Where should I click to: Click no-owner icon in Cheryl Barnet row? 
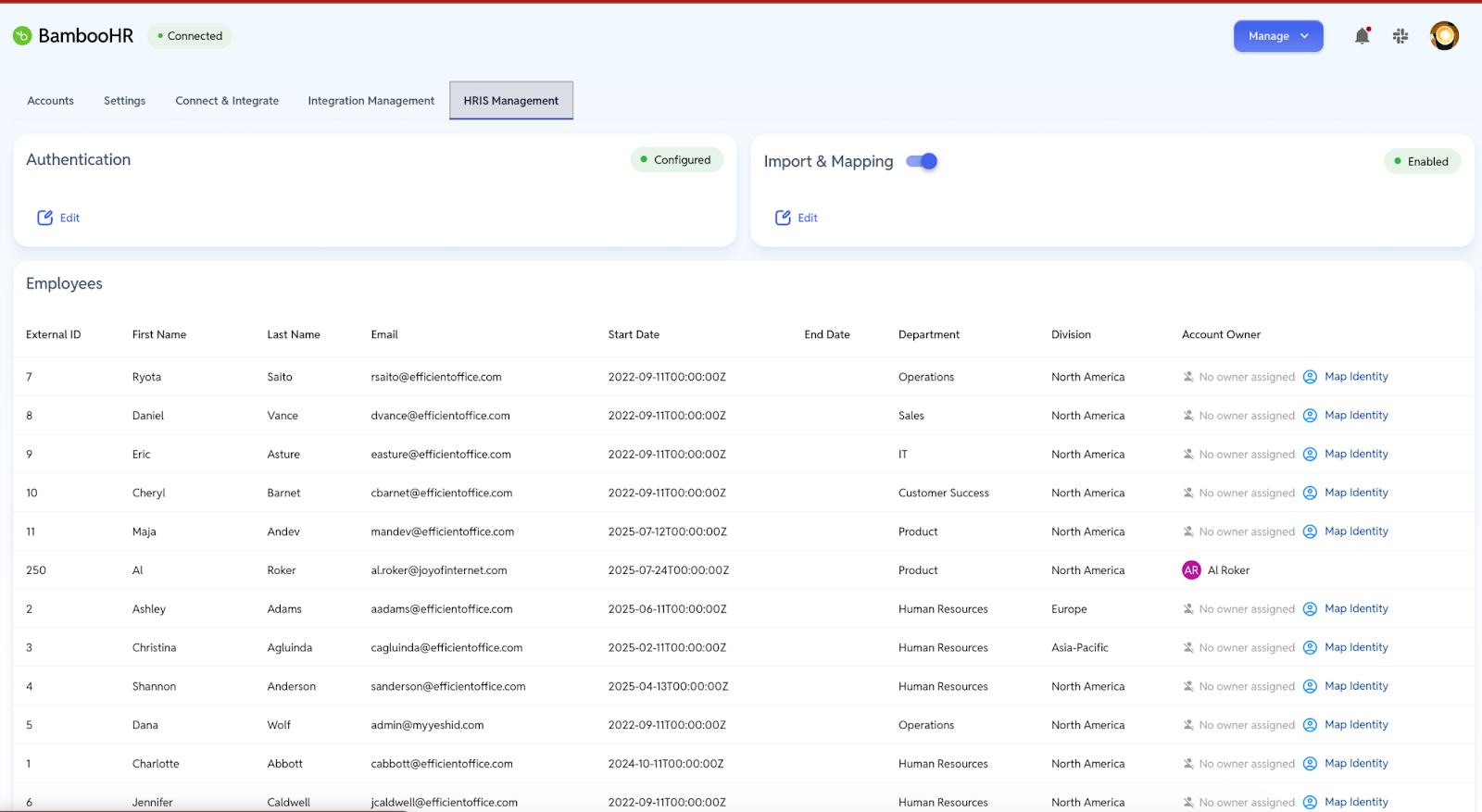(1188, 493)
